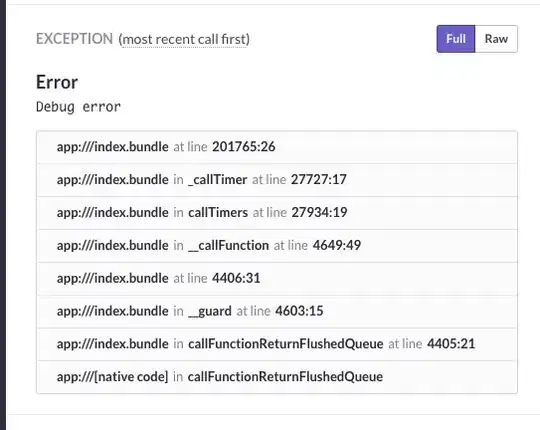Screen dimensions: 540x430
Task: Expand the frame at line 201765:26
Action: point(277,147)
